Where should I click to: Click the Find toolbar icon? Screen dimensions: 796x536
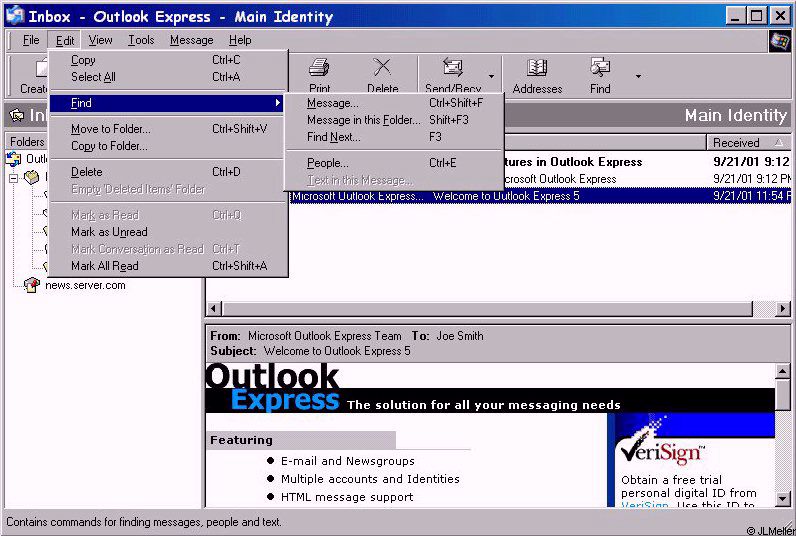click(x=600, y=67)
